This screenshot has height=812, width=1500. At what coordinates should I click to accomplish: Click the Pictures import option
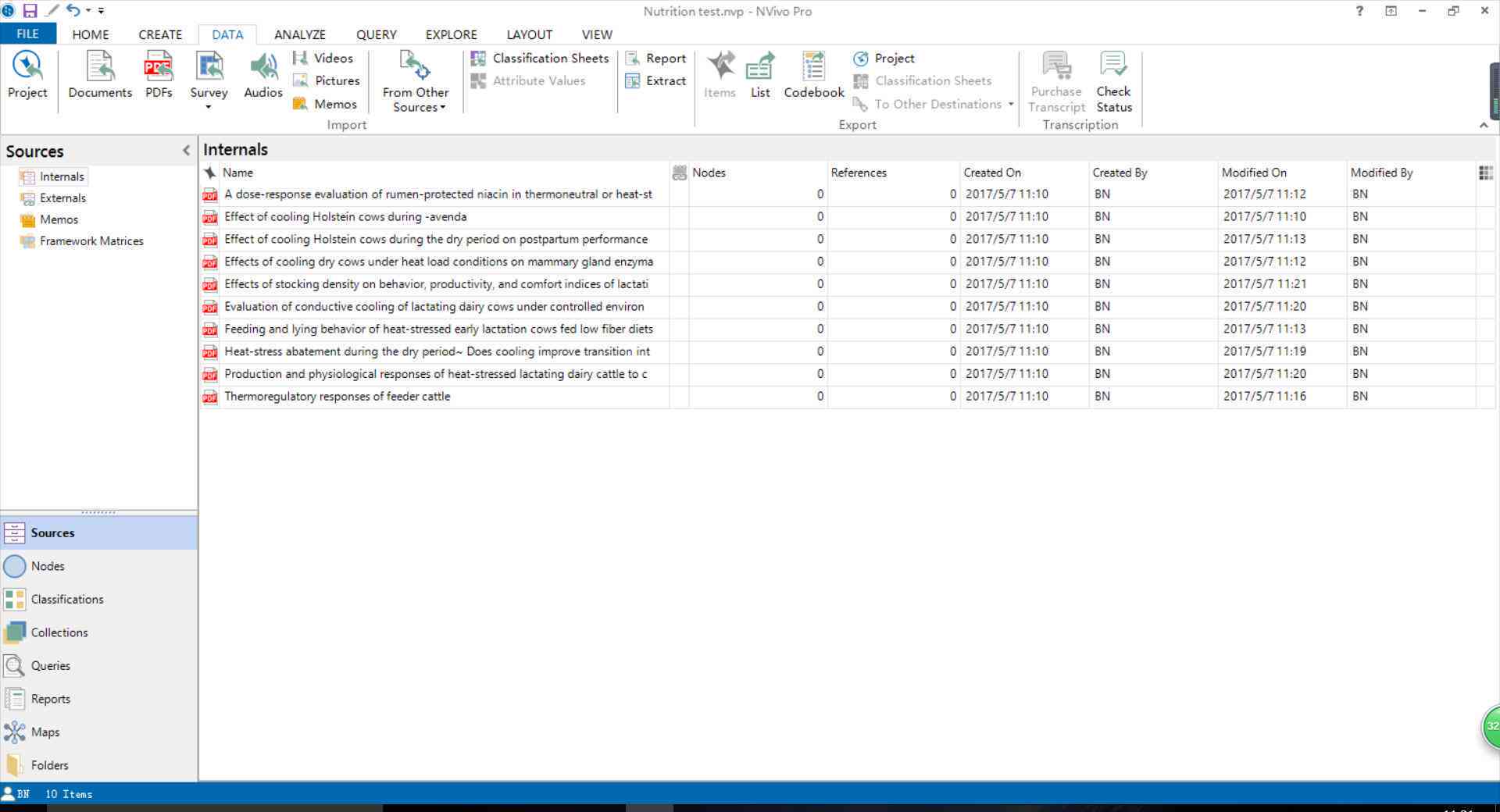326,80
